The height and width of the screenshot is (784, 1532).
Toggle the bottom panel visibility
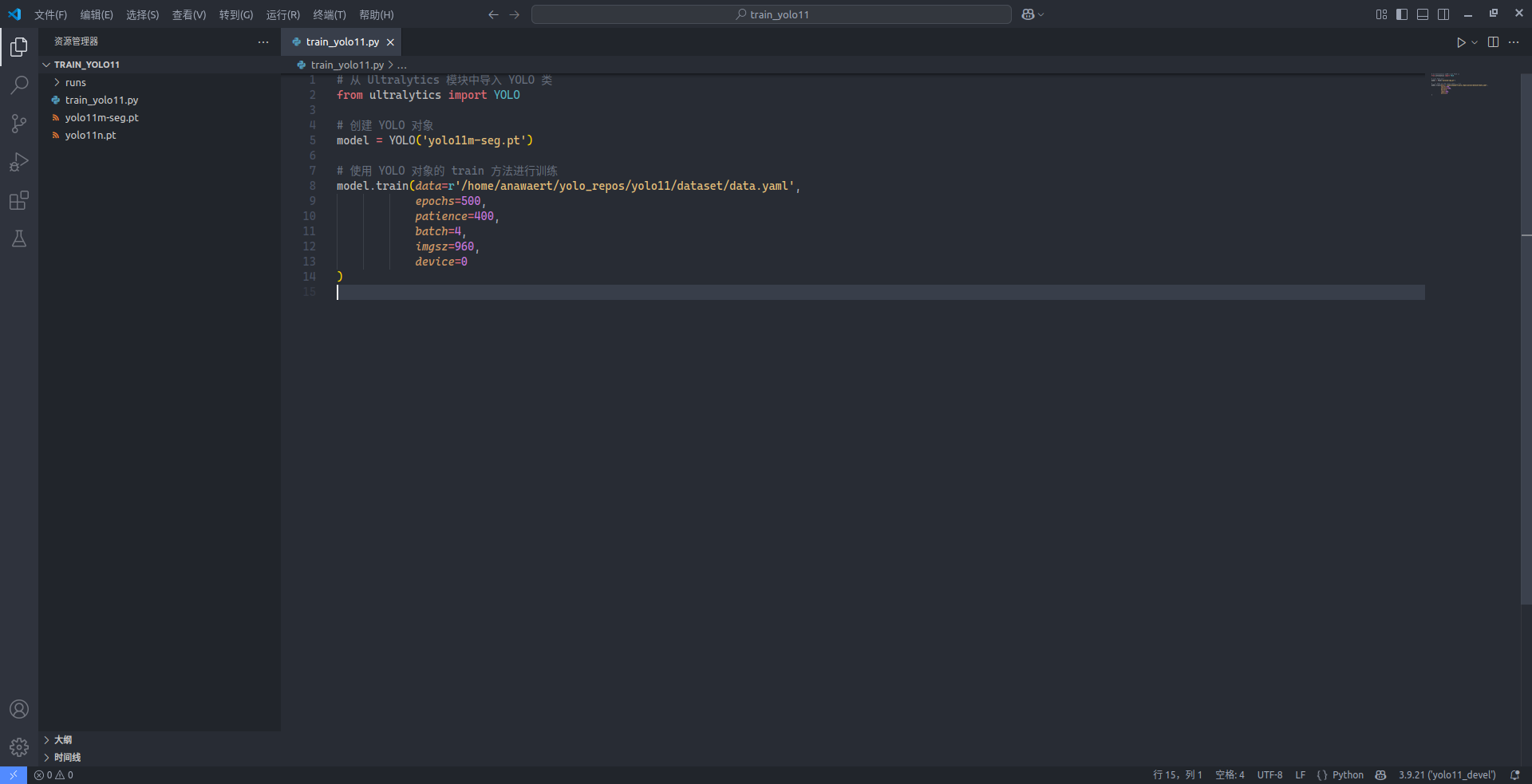[x=1423, y=14]
